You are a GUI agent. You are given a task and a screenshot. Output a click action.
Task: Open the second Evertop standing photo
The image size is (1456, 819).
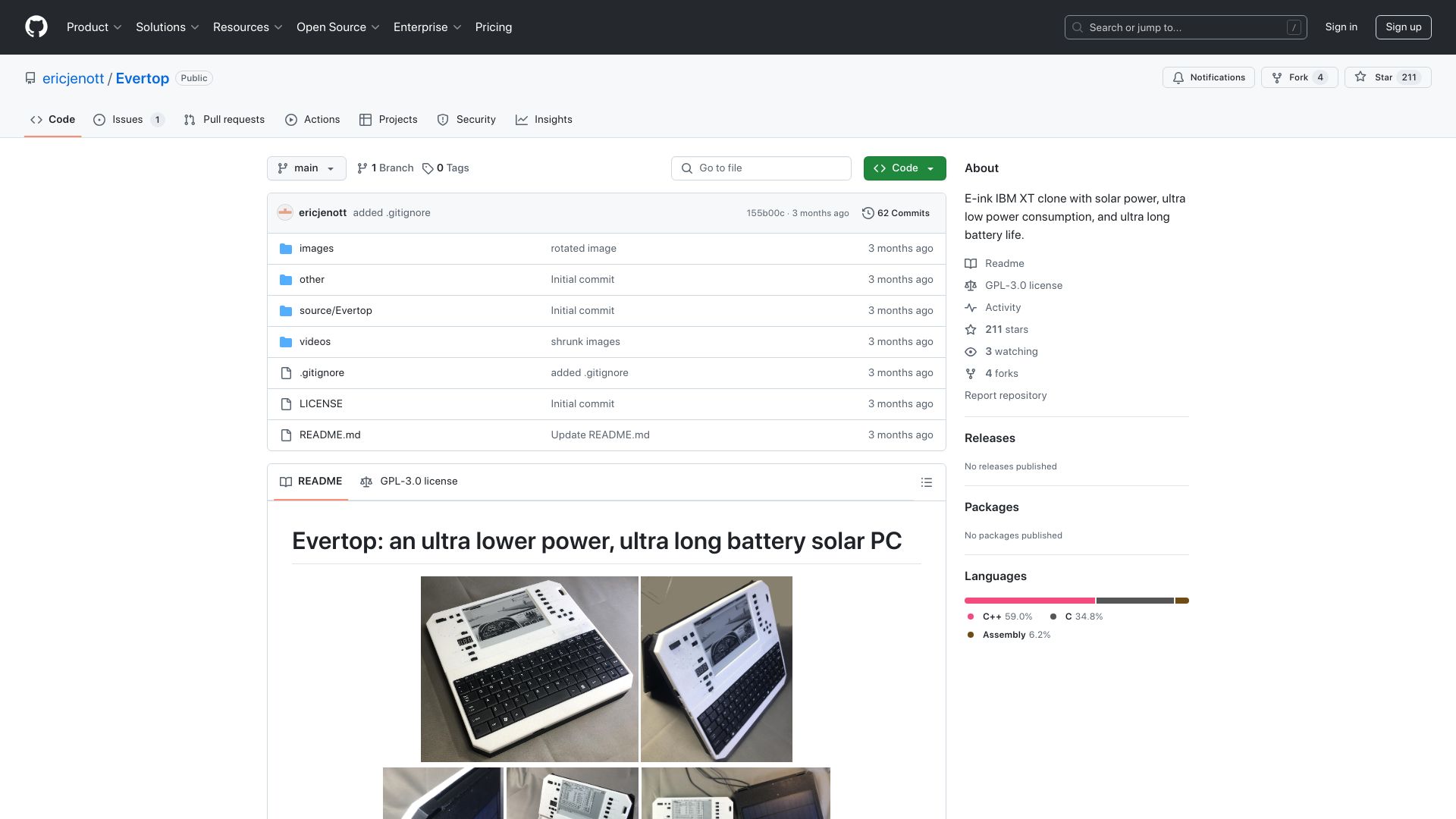(x=717, y=669)
